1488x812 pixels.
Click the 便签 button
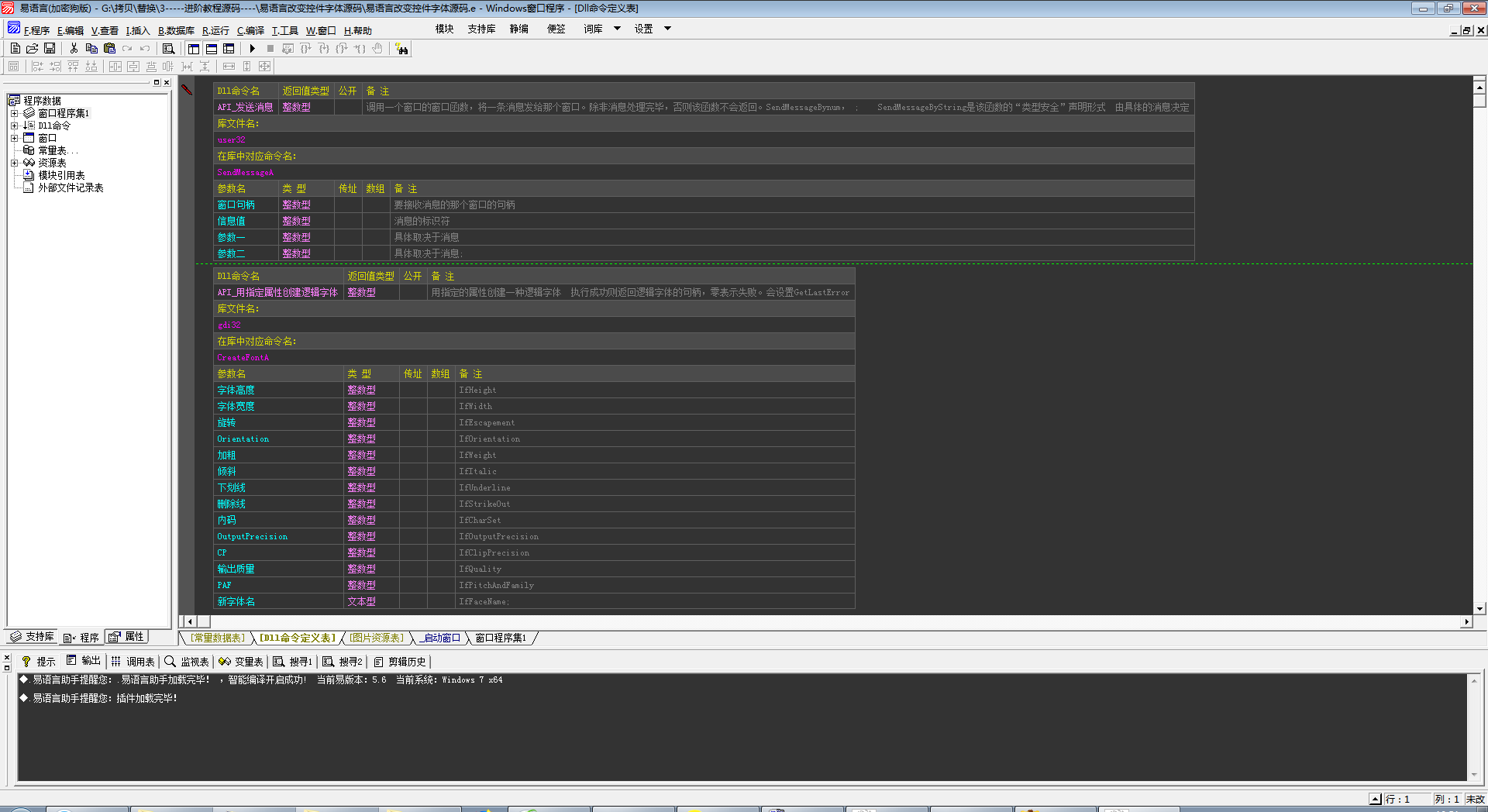tap(556, 29)
